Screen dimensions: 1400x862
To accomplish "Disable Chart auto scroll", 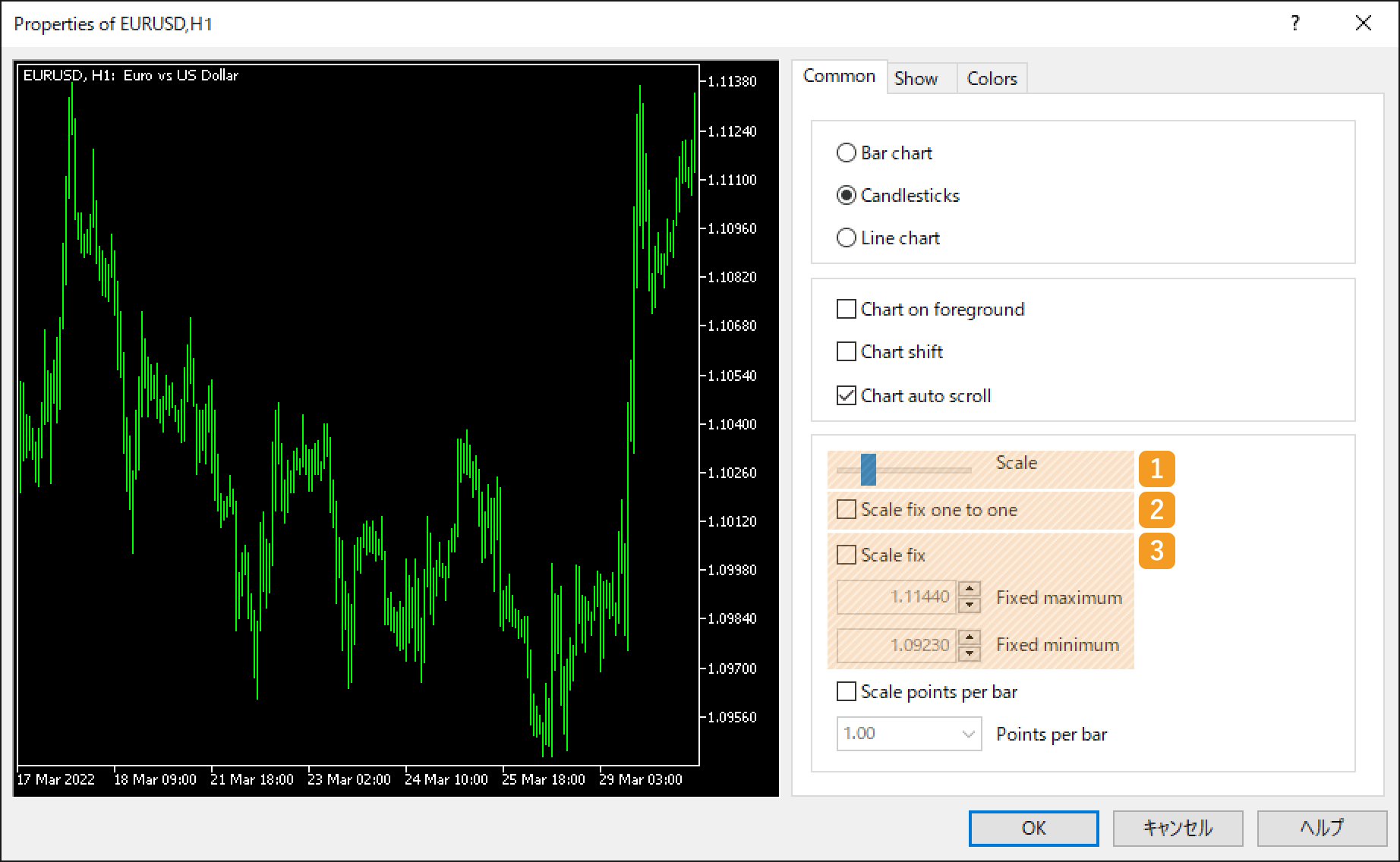I will (x=846, y=396).
